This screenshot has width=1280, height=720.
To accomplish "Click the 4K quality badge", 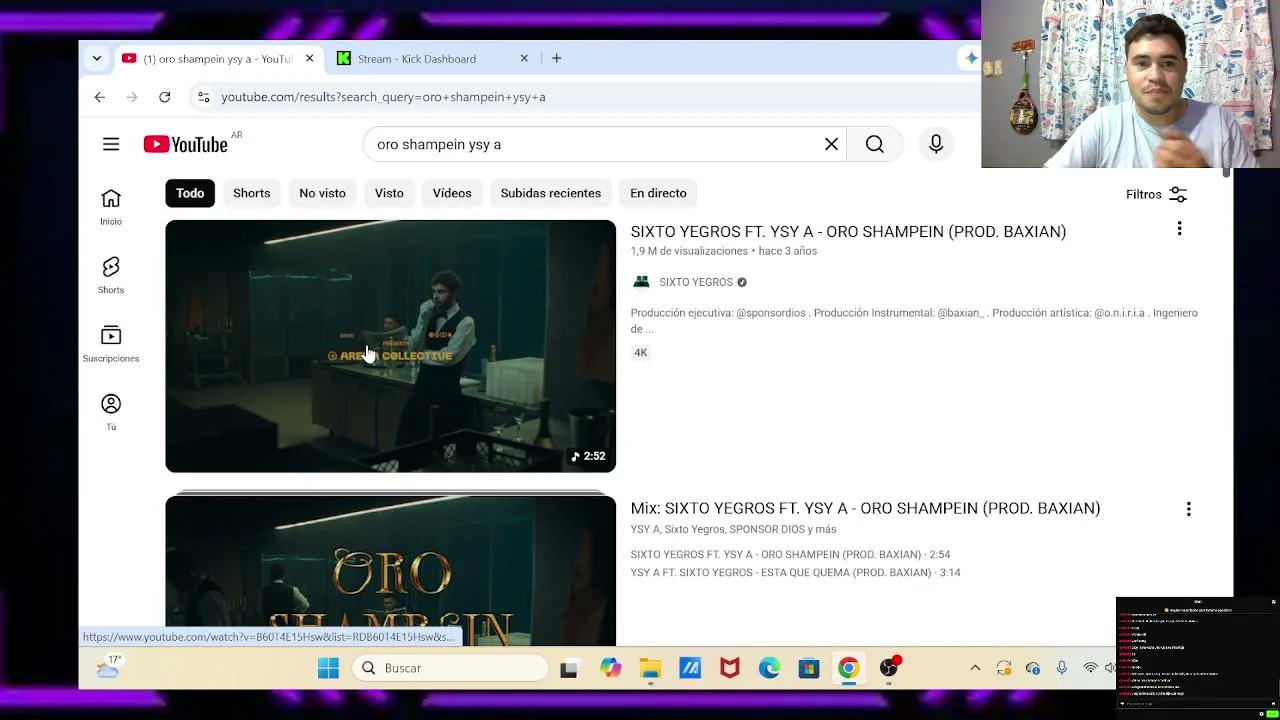I will click(x=641, y=352).
